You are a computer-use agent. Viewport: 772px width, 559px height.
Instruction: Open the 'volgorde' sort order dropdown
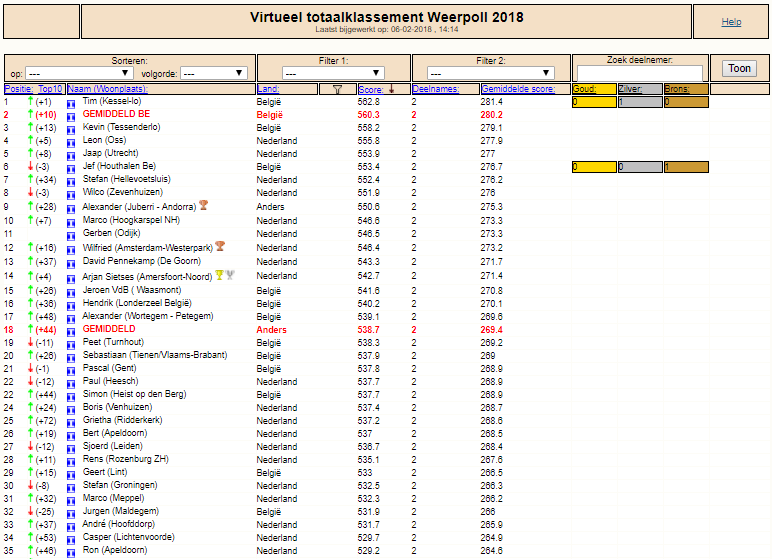[x=214, y=73]
